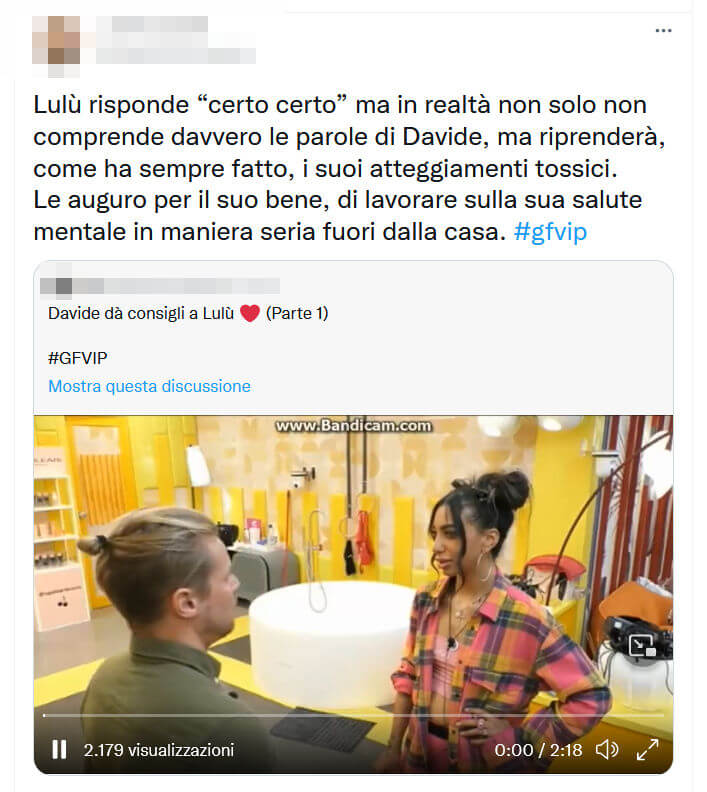Mute the video with the speaker icon

(607, 750)
